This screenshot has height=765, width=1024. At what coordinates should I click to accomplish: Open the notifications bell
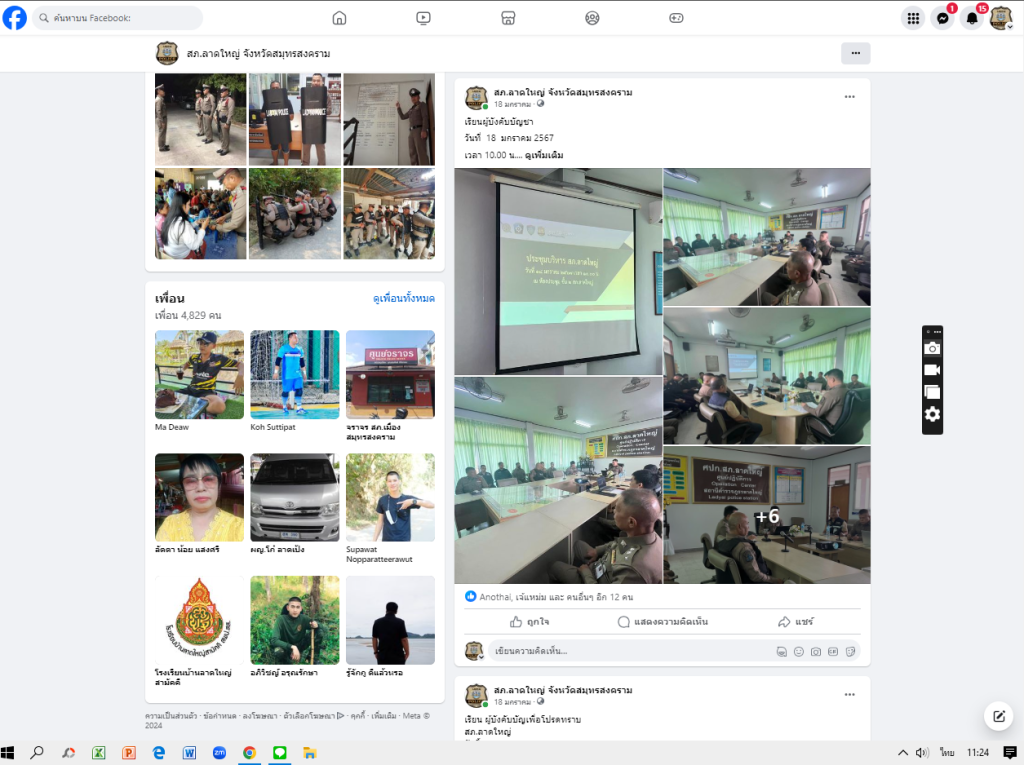point(971,18)
